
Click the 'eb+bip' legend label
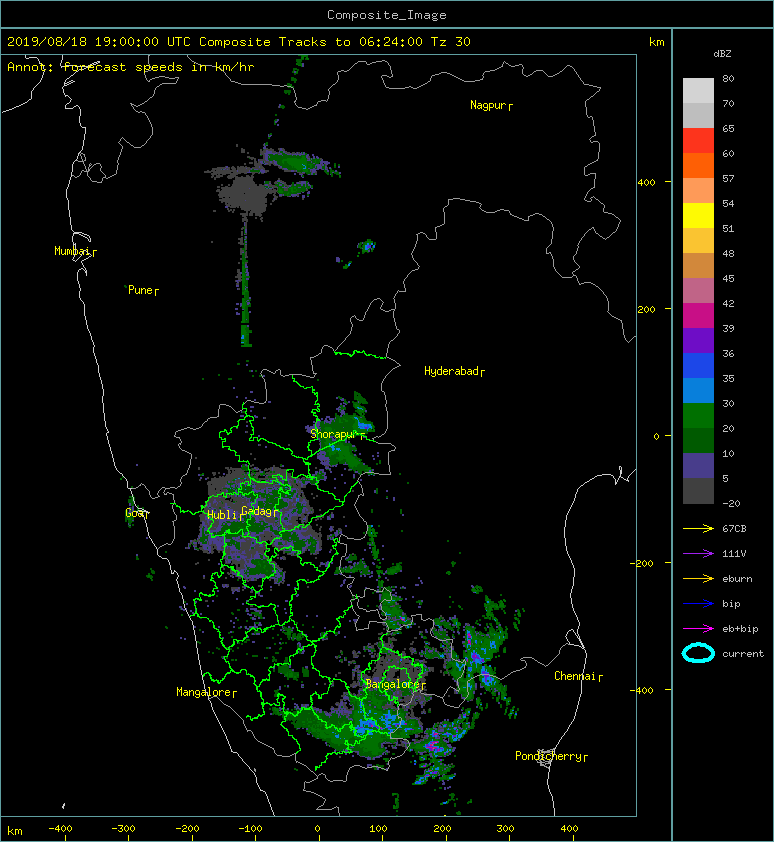(x=740, y=629)
